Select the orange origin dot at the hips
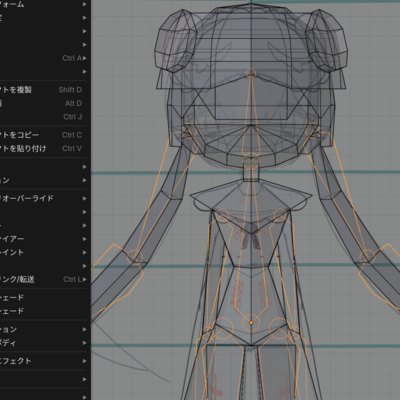Viewport: 400px width, 400px height. (x=251, y=323)
